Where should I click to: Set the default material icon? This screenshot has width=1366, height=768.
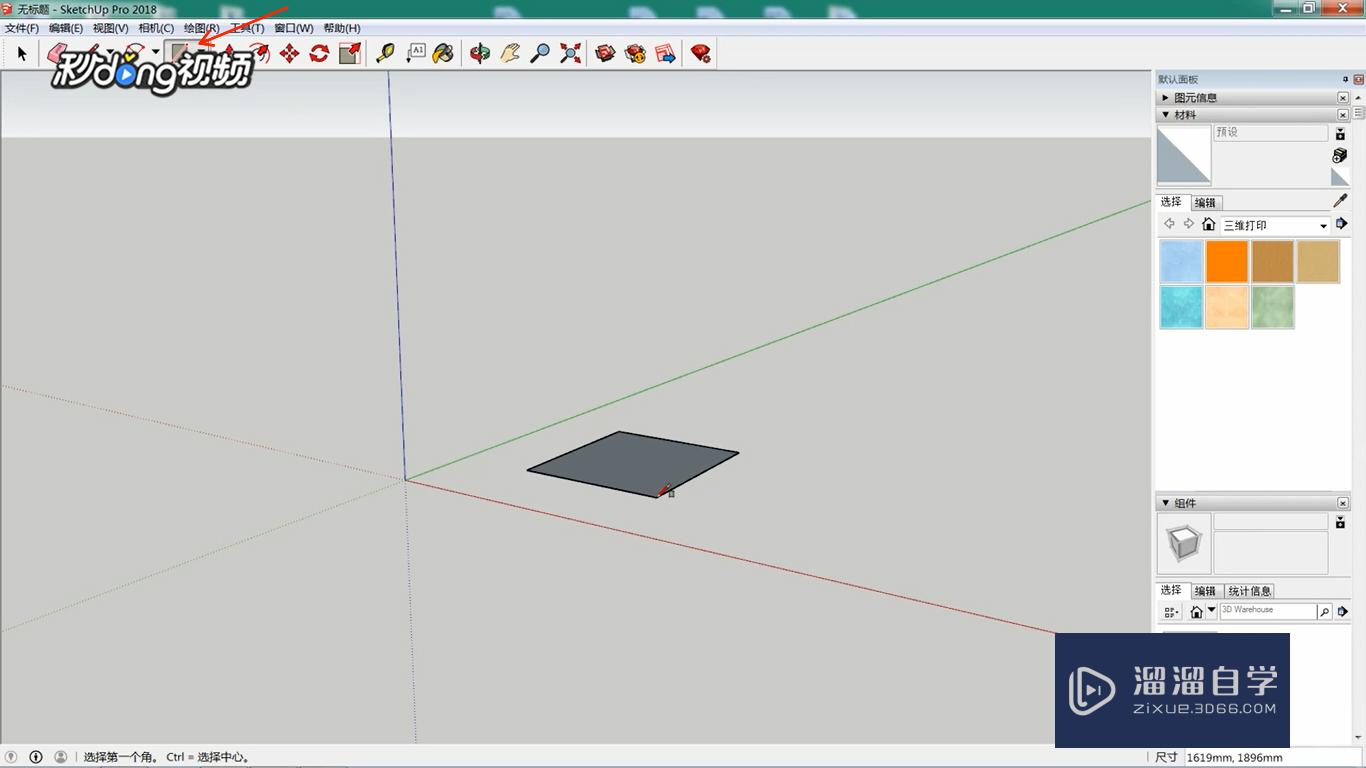[x=1340, y=177]
